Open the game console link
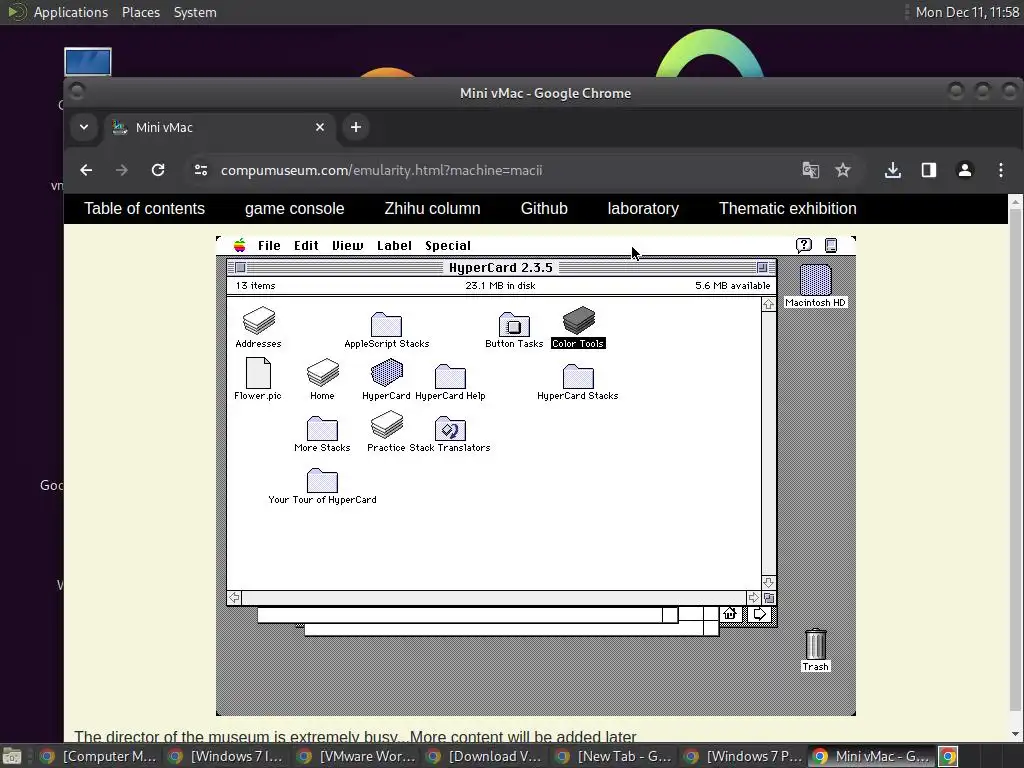Image resolution: width=1024 pixels, height=768 pixels. (295, 208)
